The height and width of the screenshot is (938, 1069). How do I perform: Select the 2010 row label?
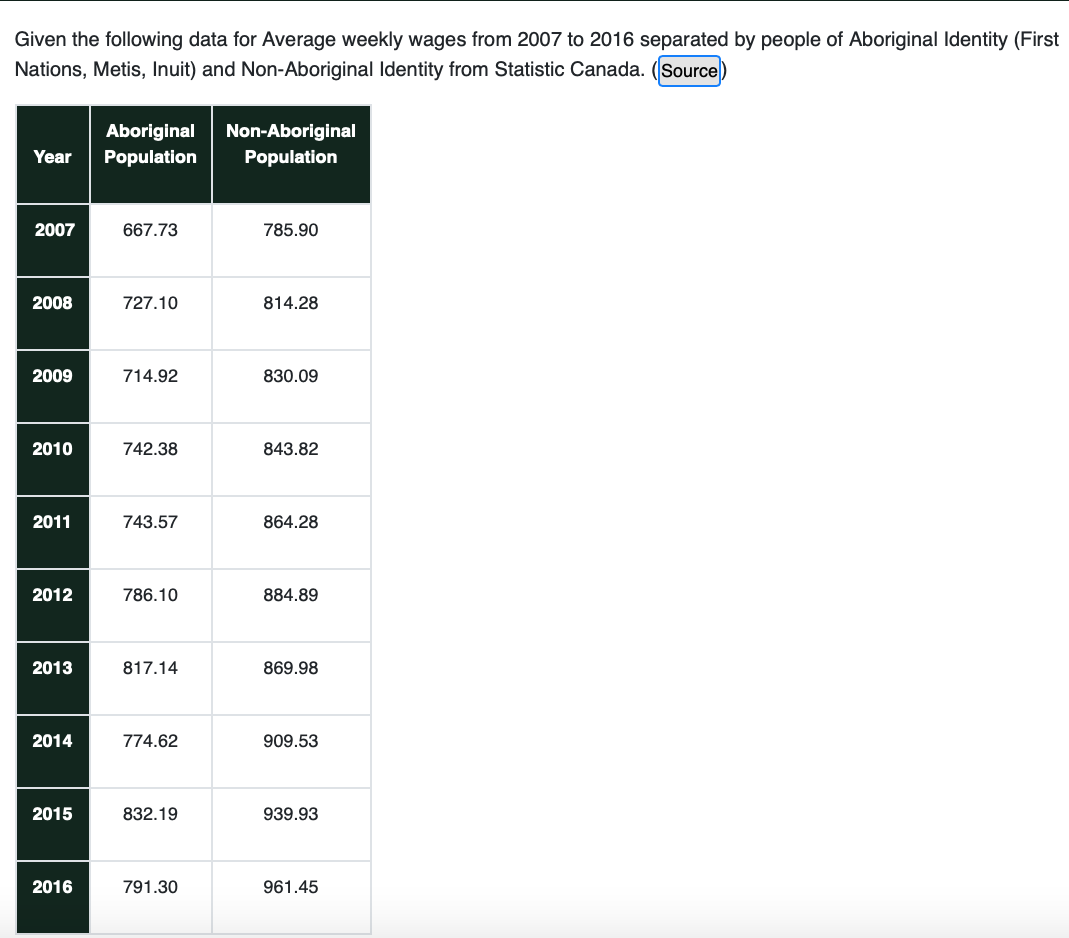[x=51, y=448]
